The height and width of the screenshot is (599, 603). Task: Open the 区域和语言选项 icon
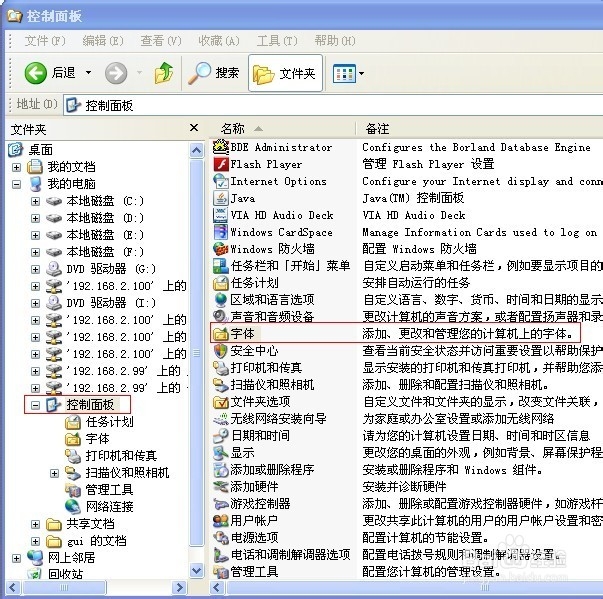coord(221,300)
